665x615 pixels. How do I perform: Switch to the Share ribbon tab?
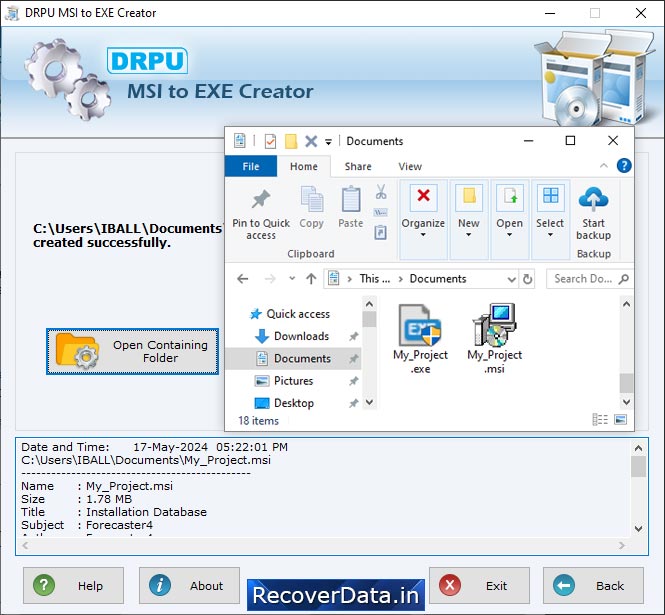[x=358, y=166]
